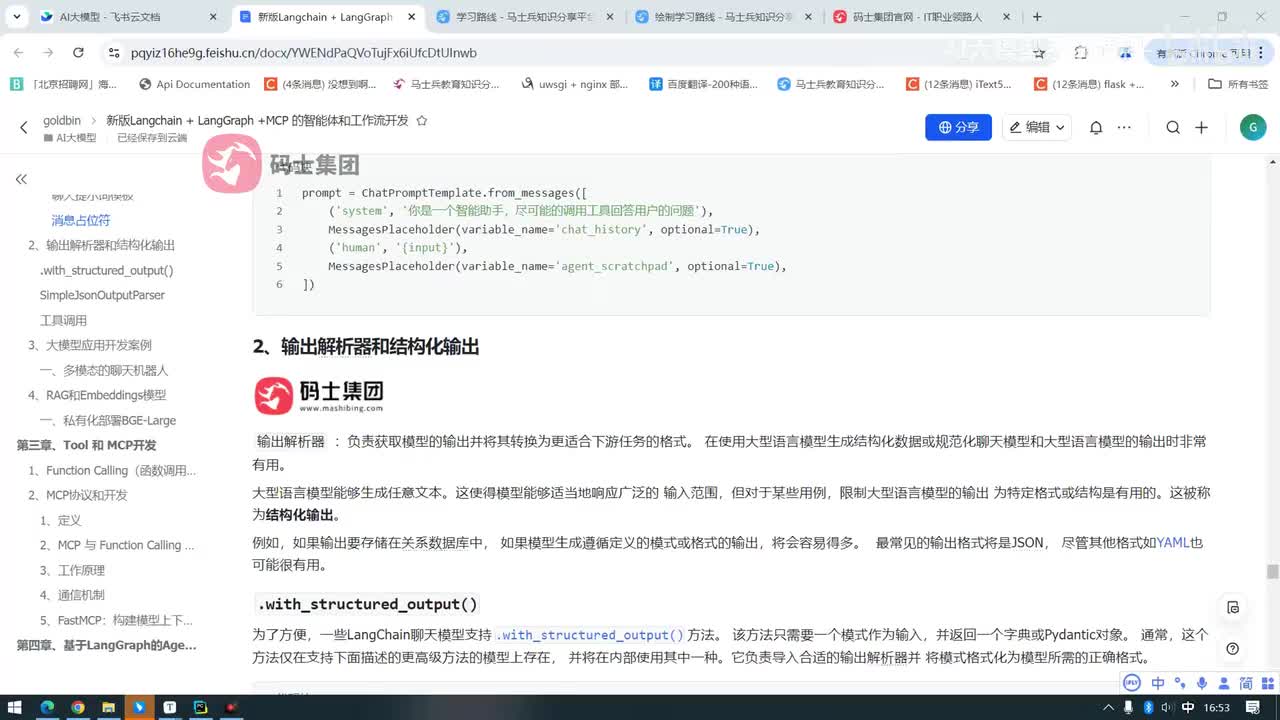The width and height of the screenshot is (1280, 720).
Task: Open the notifications bell
Action: [x=1096, y=127]
